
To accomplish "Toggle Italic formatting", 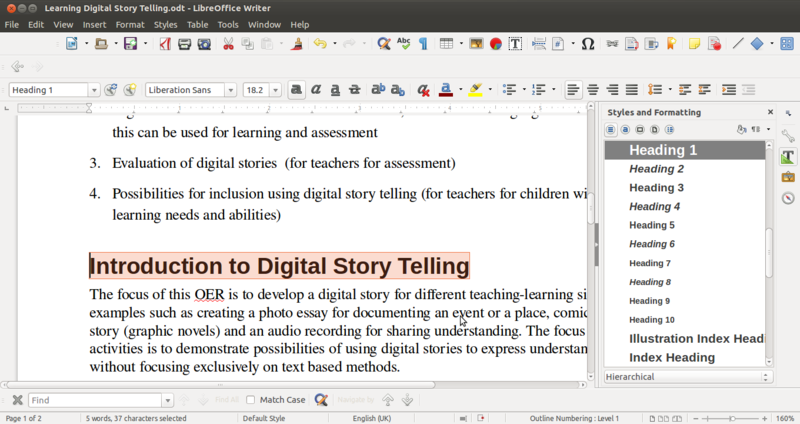I will (316, 90).
